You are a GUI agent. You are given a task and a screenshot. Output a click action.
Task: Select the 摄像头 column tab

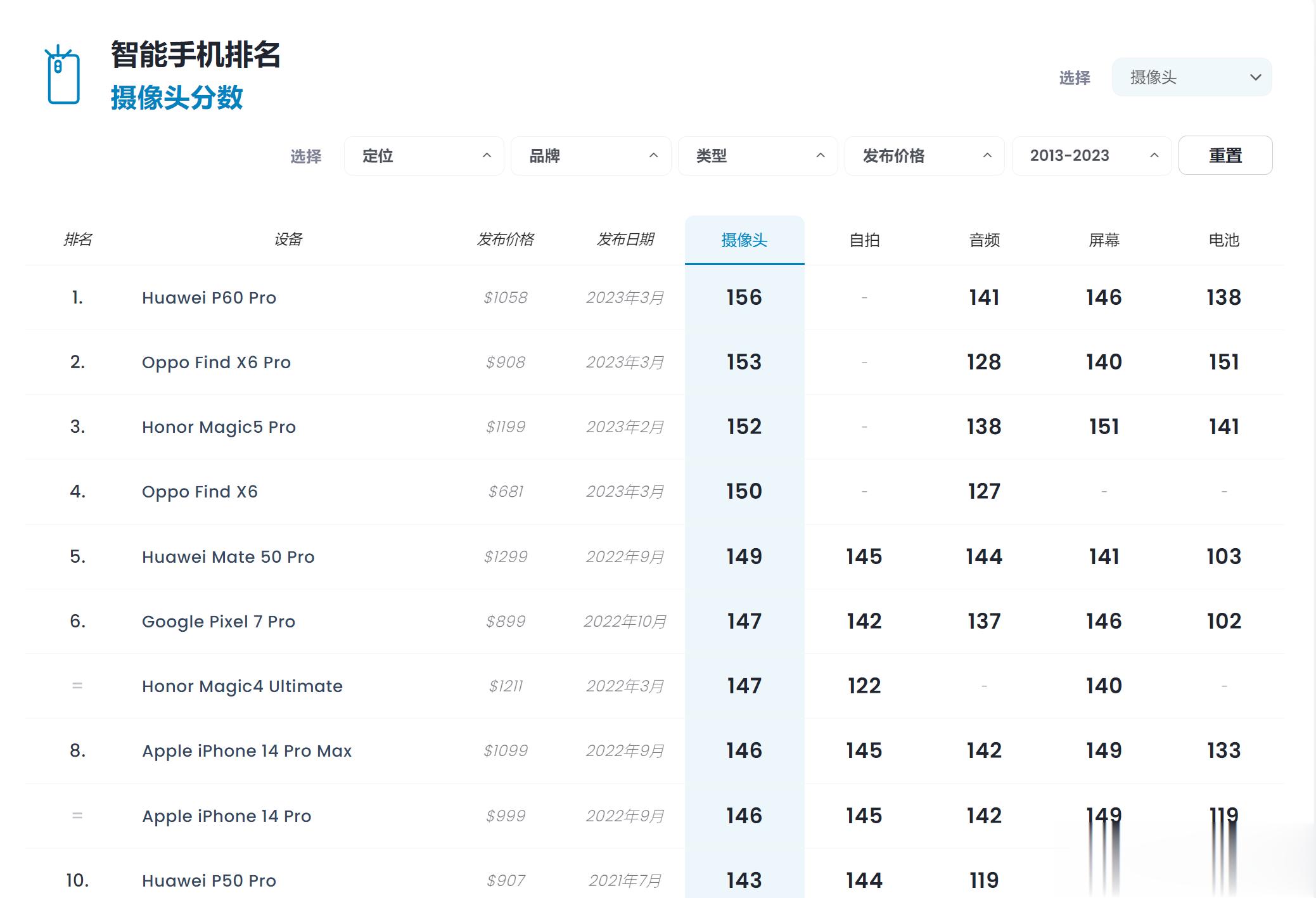pyautogui.click(x=744, y=240)
